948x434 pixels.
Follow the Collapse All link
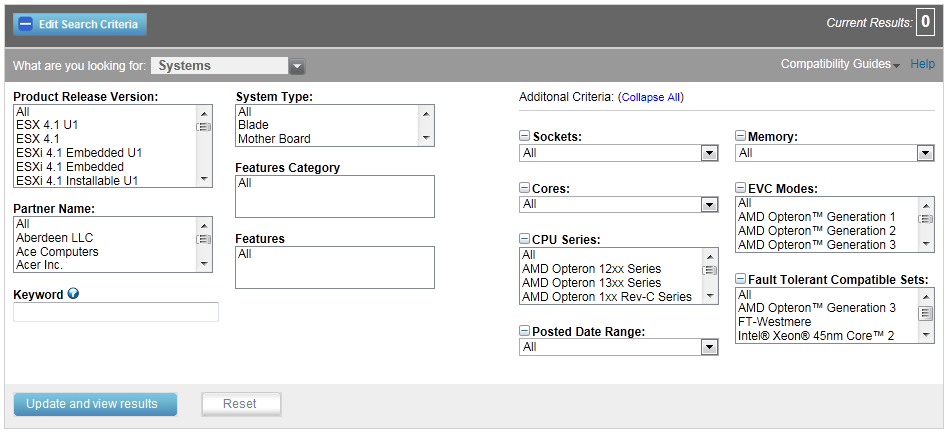651,97
